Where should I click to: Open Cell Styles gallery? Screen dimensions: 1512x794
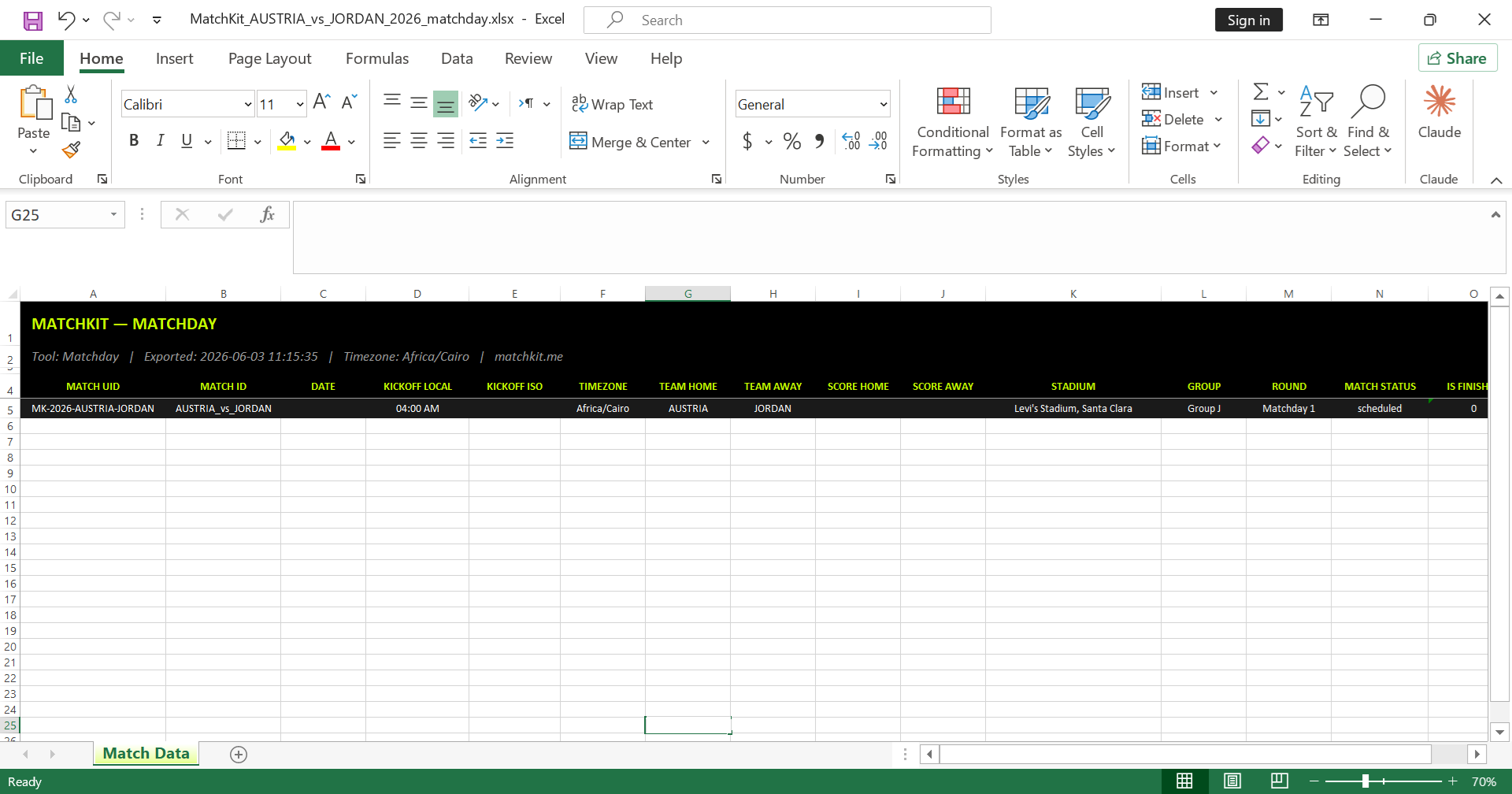1091,123
